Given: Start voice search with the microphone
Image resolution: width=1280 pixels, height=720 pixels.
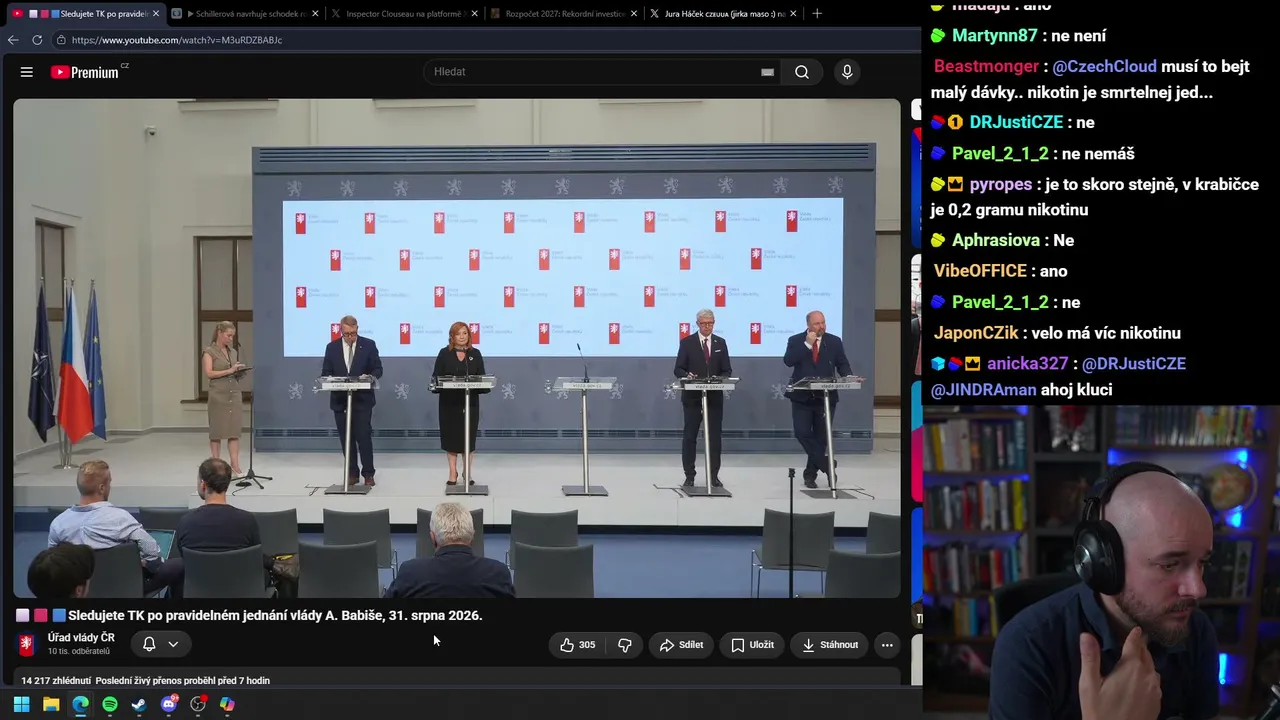Looking at the screenshot, I should [x=847, y=72].
